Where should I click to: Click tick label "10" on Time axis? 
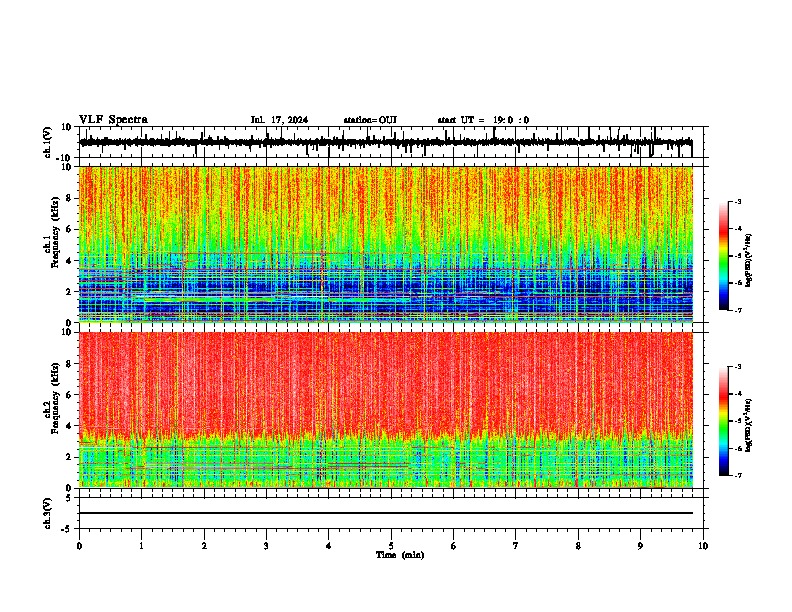tap(703, 546)
